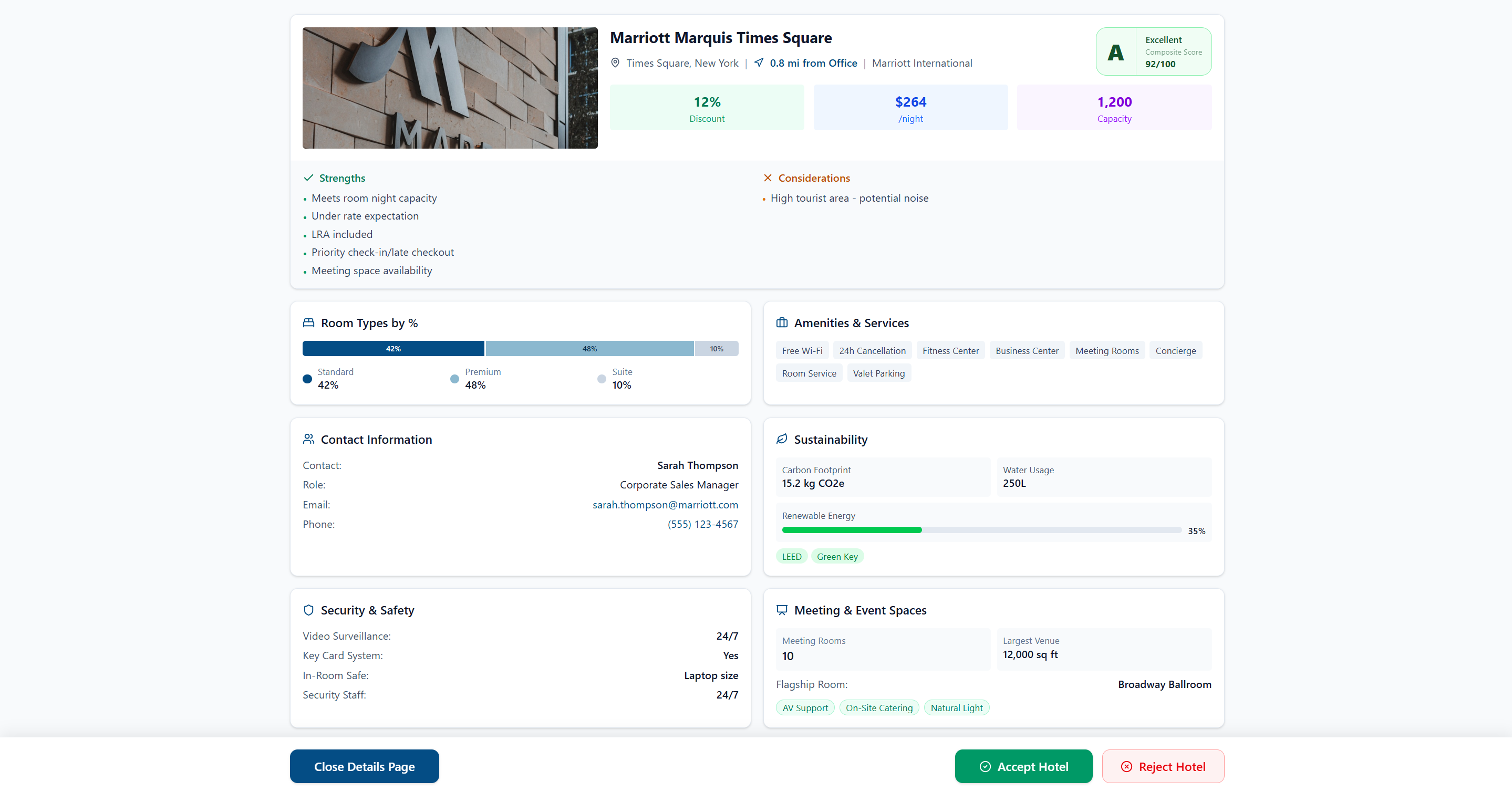Reject the hotel using Reject Hotel button
1512x792 pixels.
click(x=1163, y=766)
